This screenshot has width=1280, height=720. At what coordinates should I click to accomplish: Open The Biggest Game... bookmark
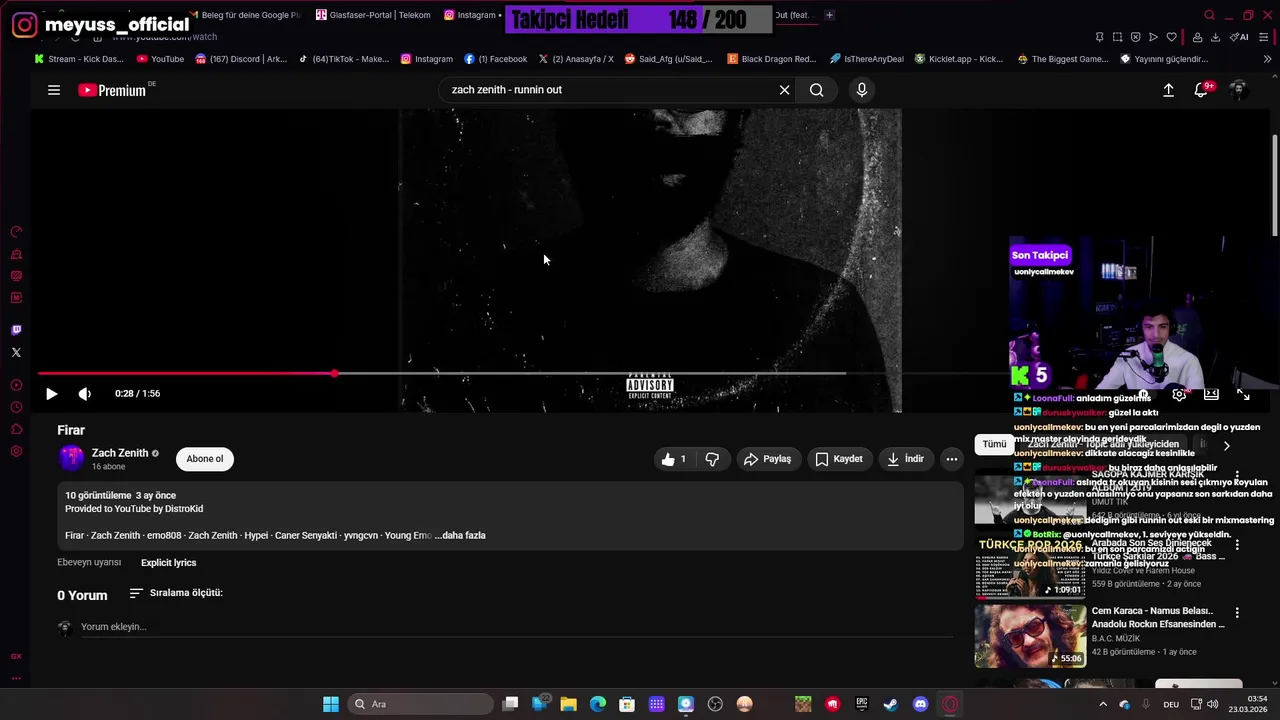1063,59
